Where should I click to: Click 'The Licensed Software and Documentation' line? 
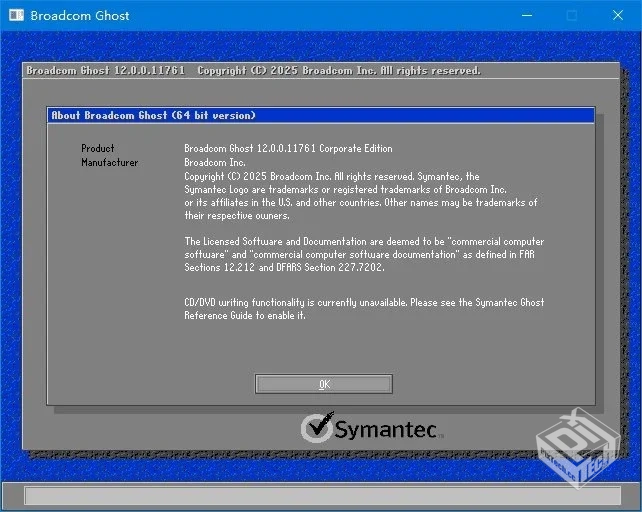click(x=364, y=241)
